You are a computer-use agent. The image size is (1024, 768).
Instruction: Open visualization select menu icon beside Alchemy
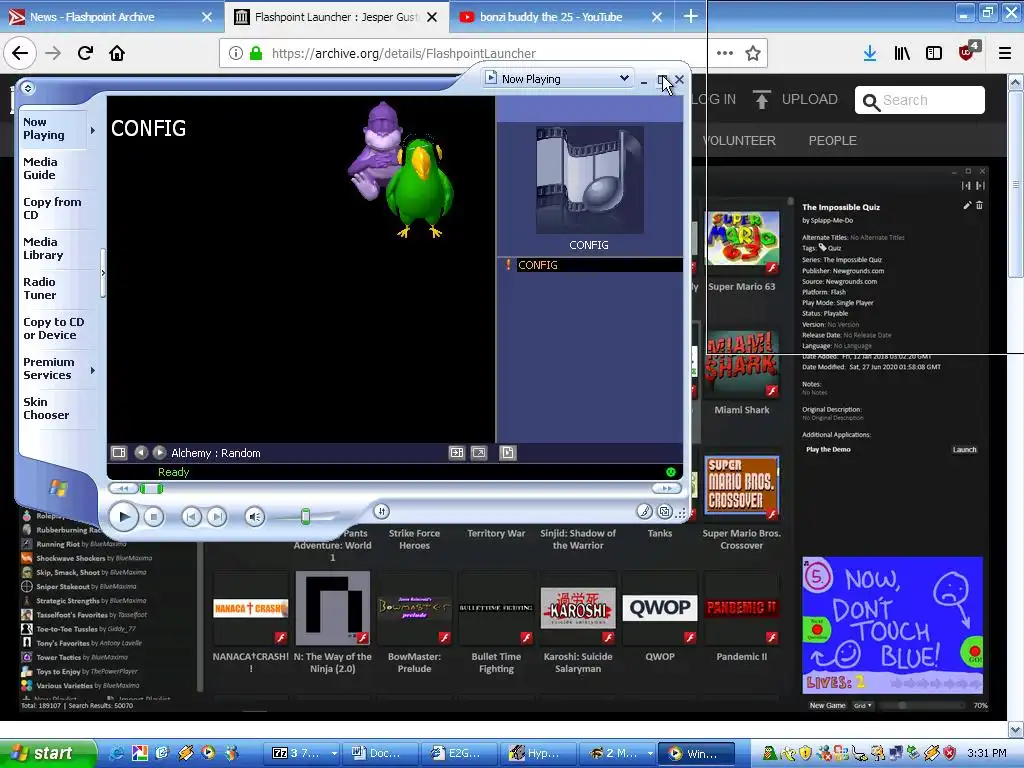(x=119, y=452)
